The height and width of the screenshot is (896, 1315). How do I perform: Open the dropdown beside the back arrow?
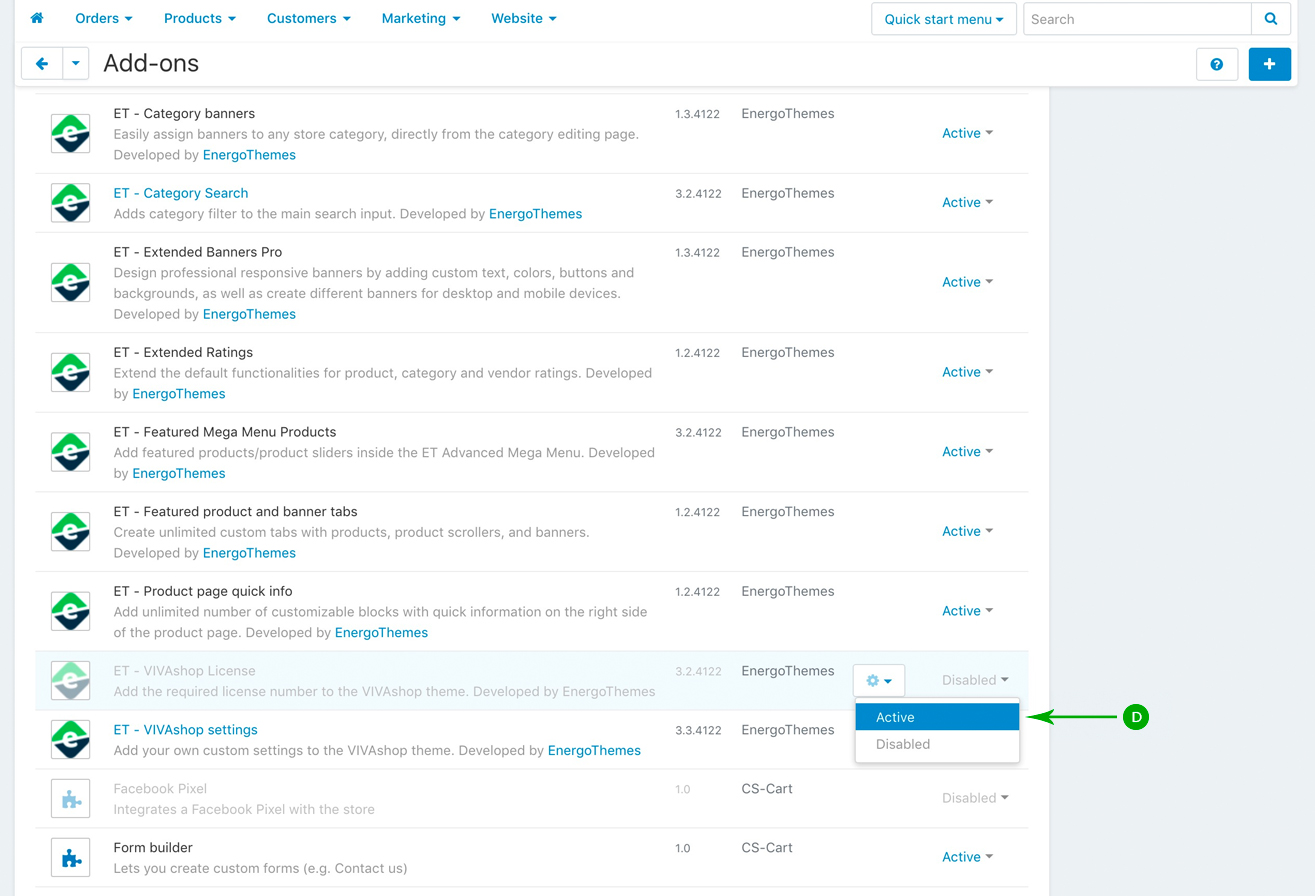pos(76,64)
